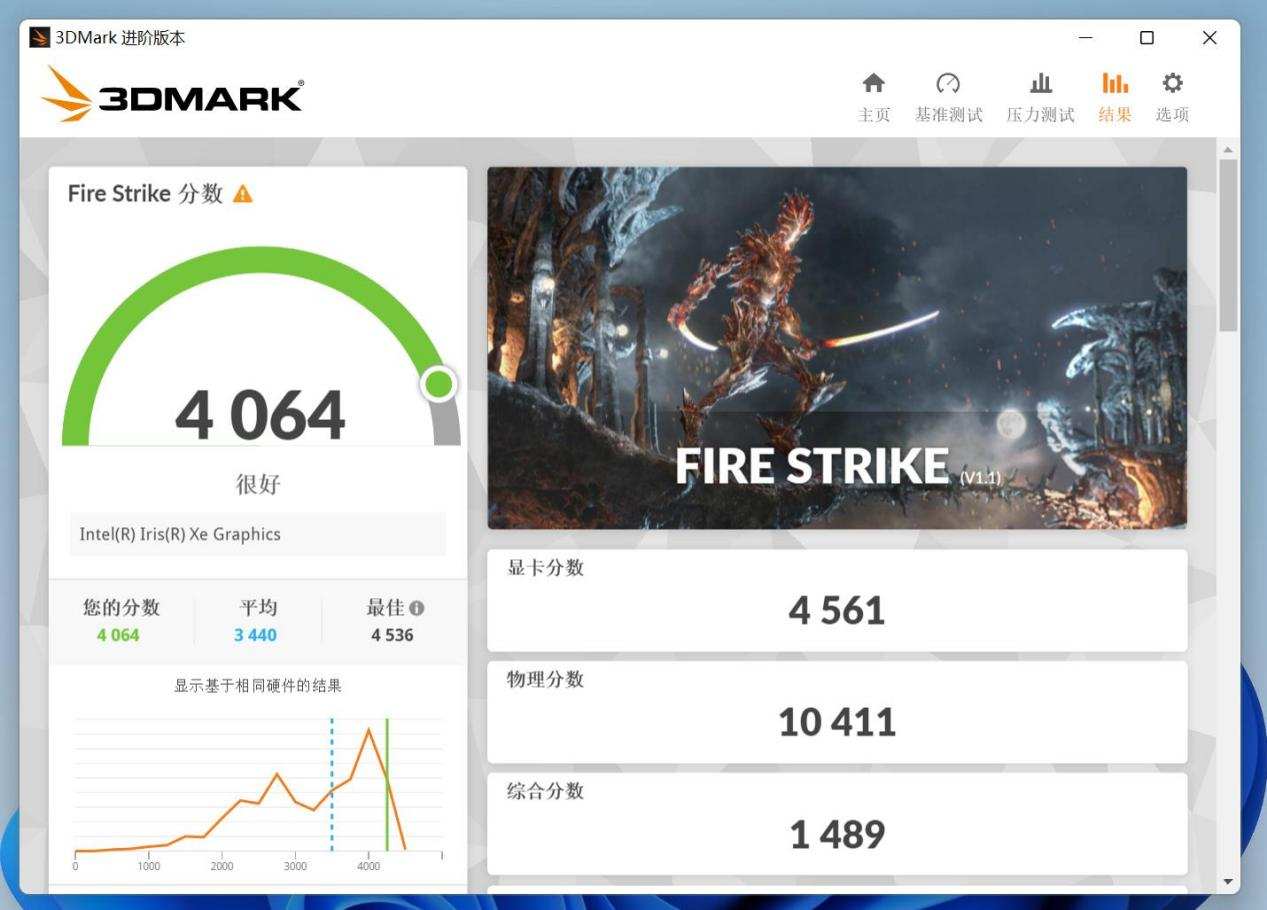Click the scrollbar down arrow
The width and height of the screenshot is (1267, 910).
coord(1228,881)
